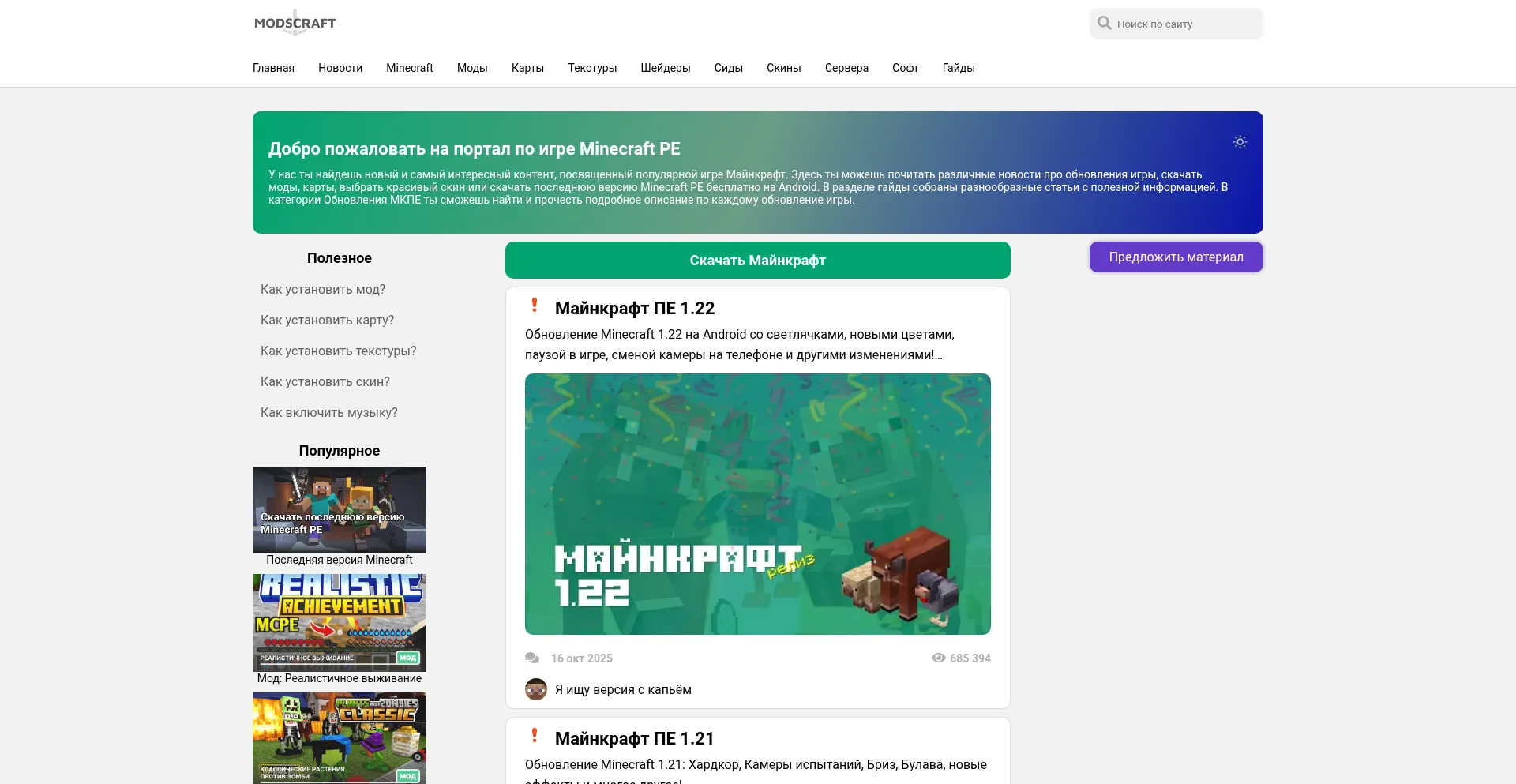Open the Сиды section
This screenshot has height=784, width=1516.
click(729, 68)
